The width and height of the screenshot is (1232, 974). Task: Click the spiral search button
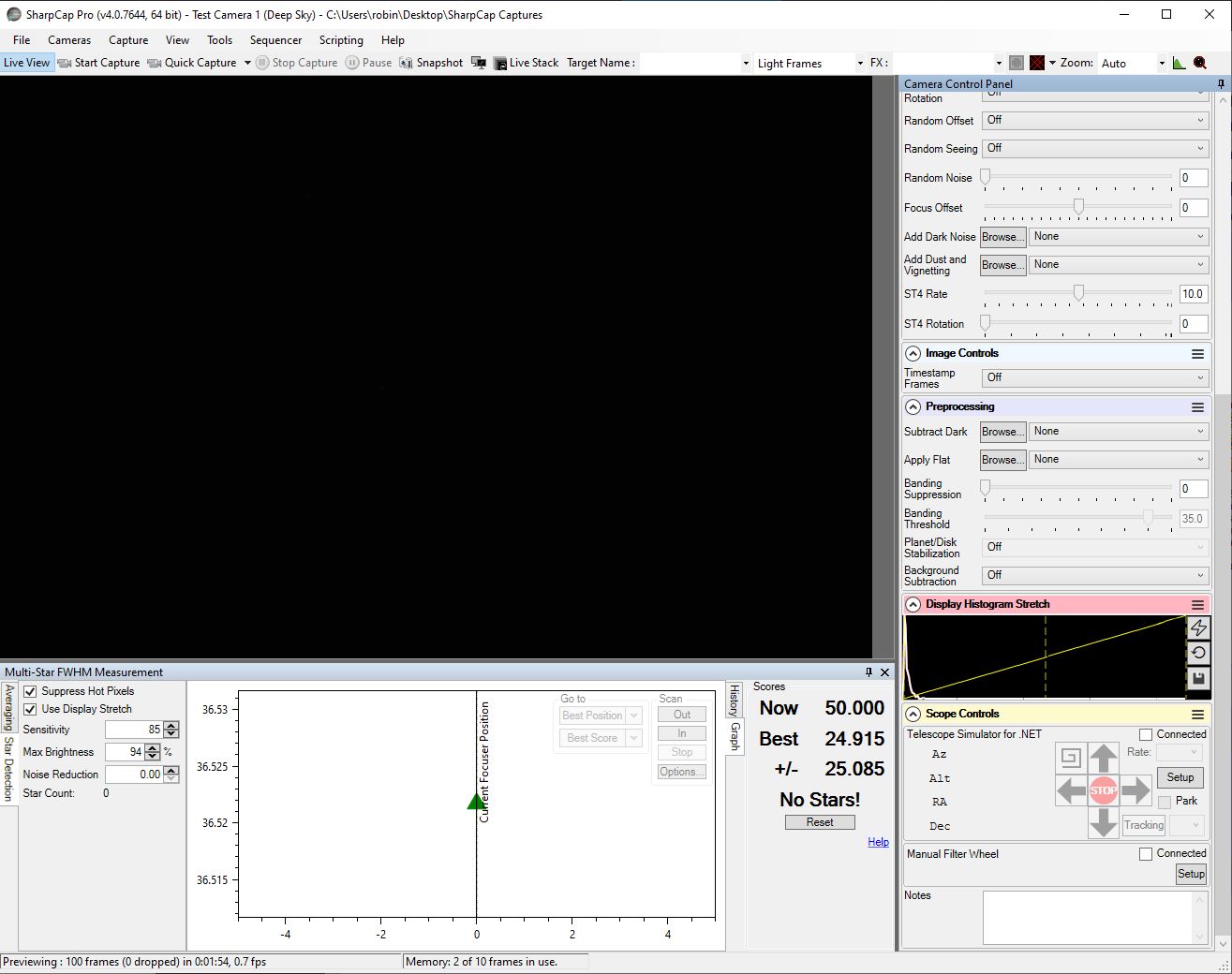click(1071, 758)
